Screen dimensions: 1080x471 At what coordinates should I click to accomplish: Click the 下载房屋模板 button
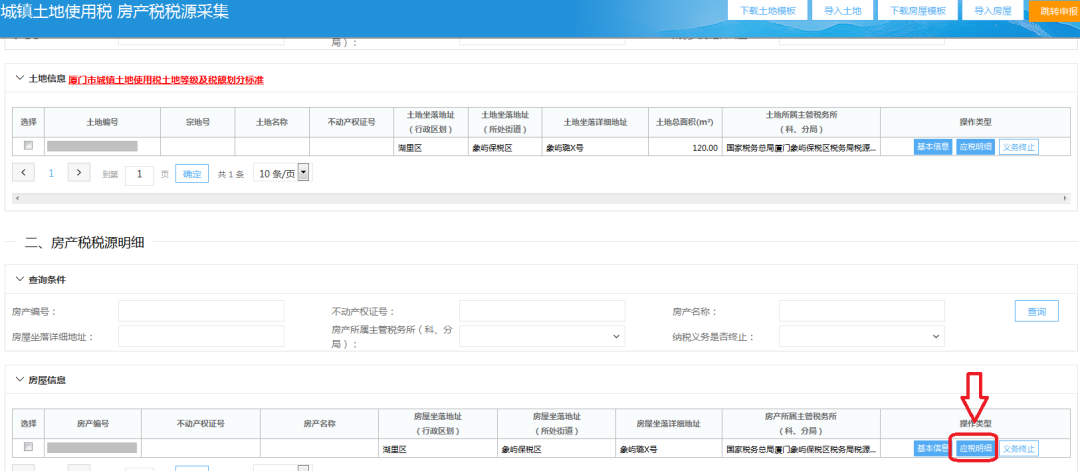click(917, 11)
